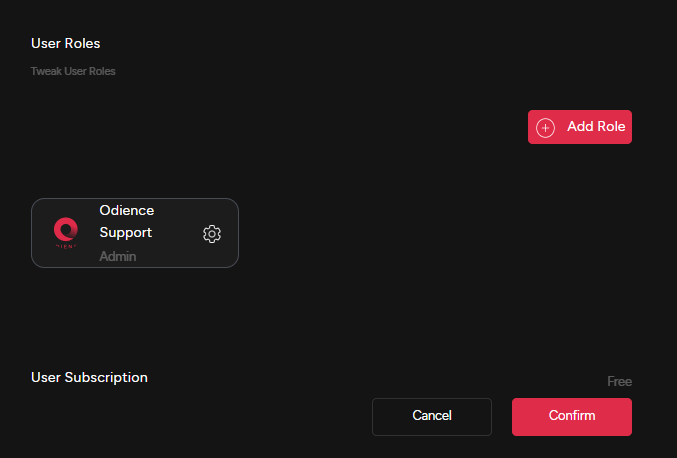Click the User Roles heading
The image size is (677, 458).
tap(66, 43)
